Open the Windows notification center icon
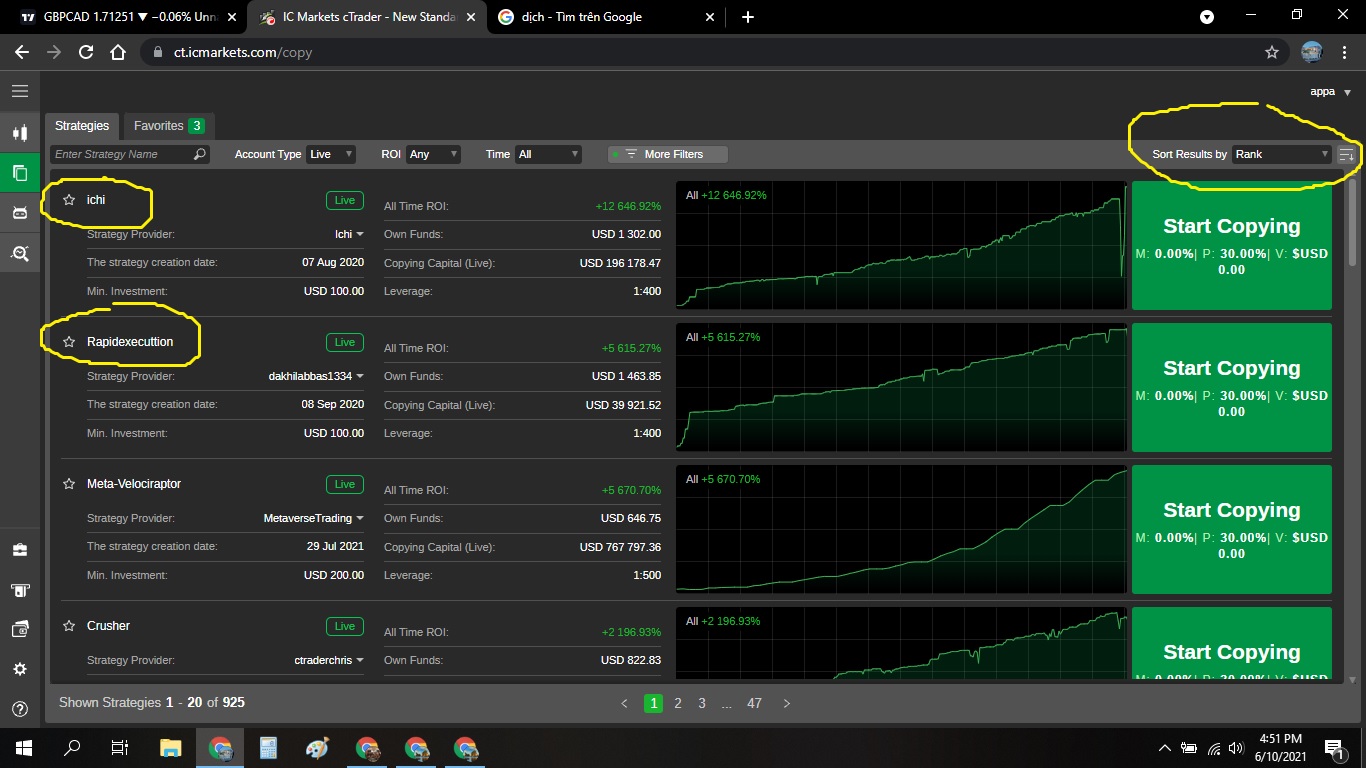 1334,747
